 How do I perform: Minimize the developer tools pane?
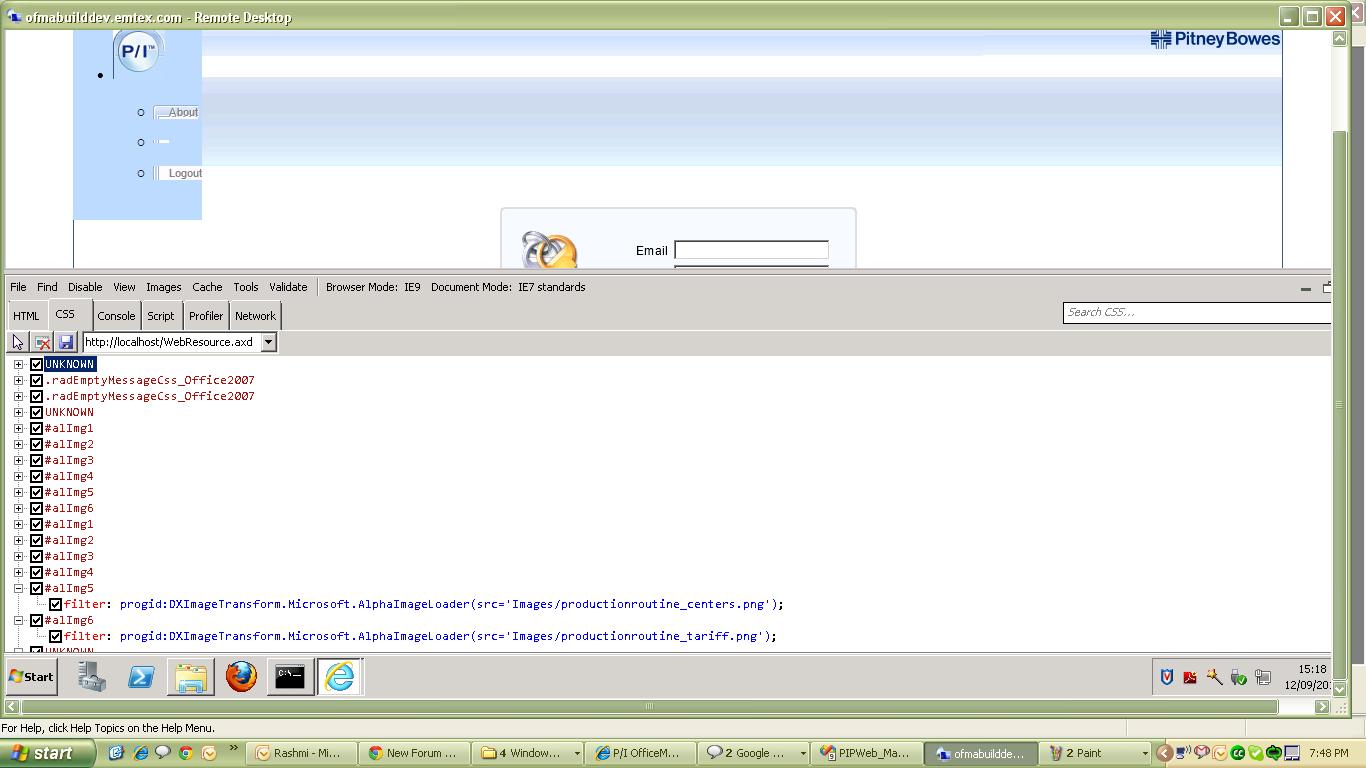coord(1305,288)
